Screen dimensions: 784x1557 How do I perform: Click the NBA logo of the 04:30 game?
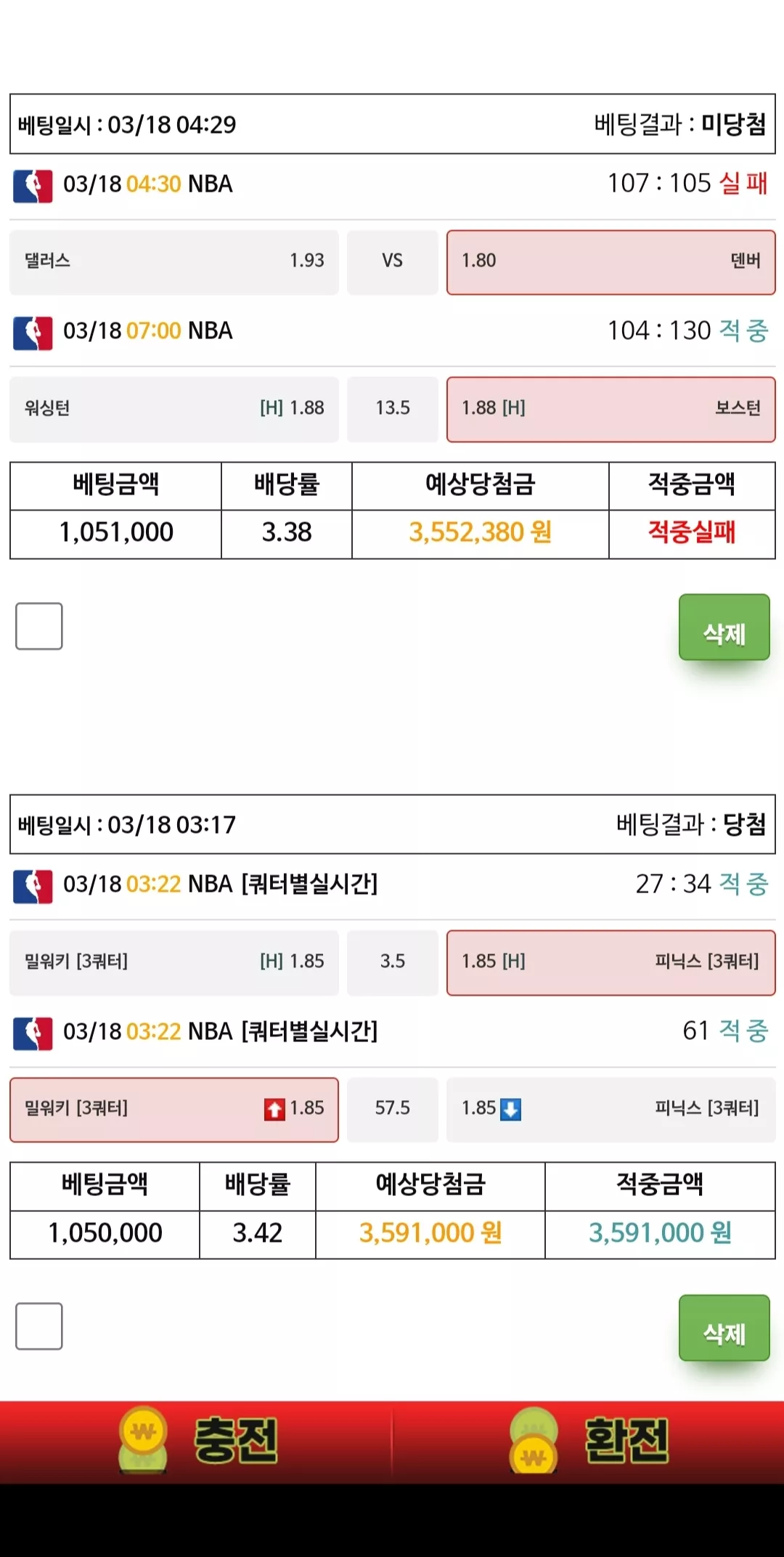pyautogui.click(x=33, y=186)
